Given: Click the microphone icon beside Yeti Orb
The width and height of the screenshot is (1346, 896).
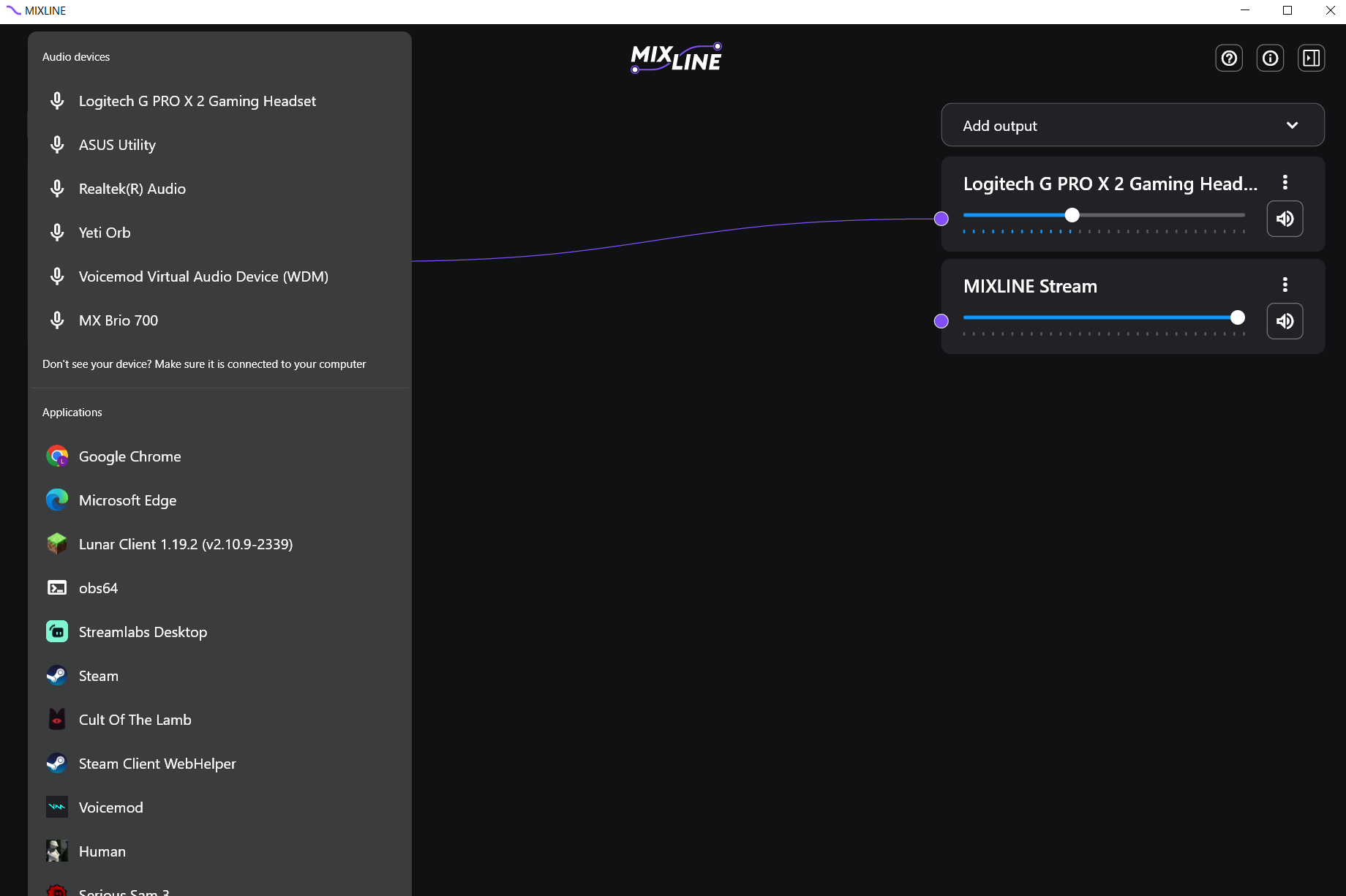Looking at the screenshot, I should click(57, 233).
